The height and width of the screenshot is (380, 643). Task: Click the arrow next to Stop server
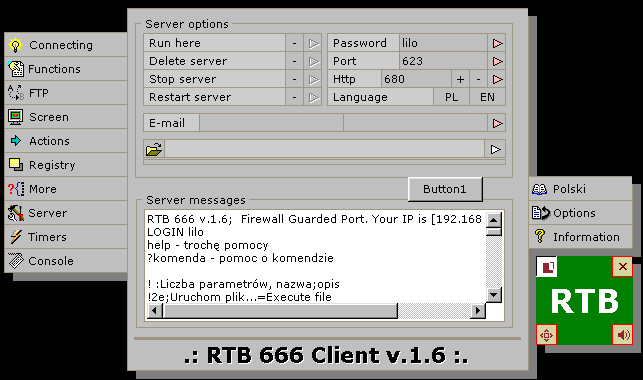313,79
